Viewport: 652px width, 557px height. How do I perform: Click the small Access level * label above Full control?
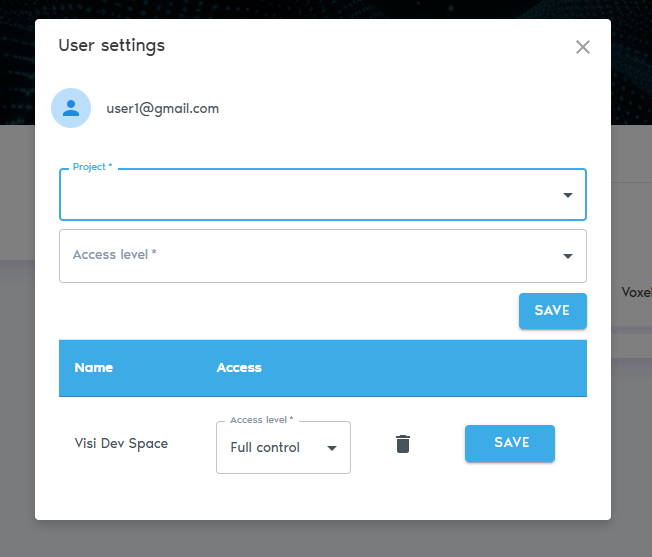[262, 421]
